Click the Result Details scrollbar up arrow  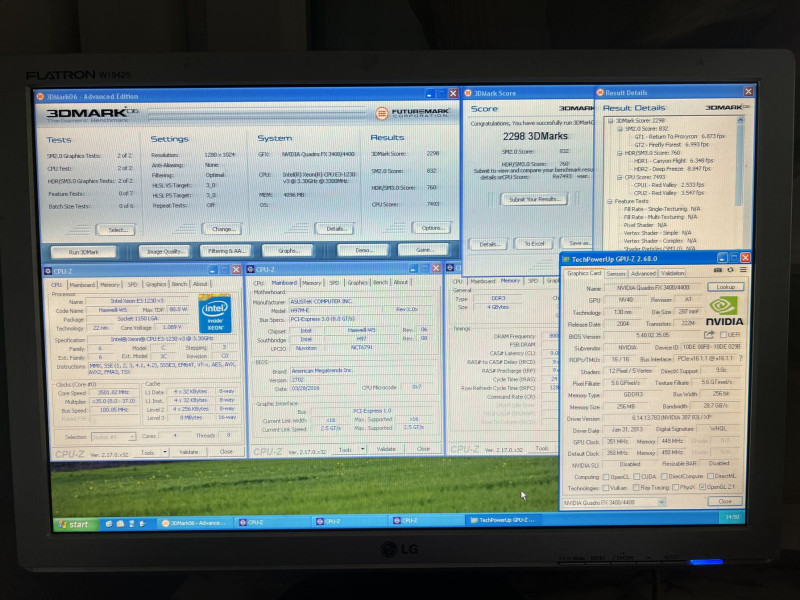[x=740, y=120]
